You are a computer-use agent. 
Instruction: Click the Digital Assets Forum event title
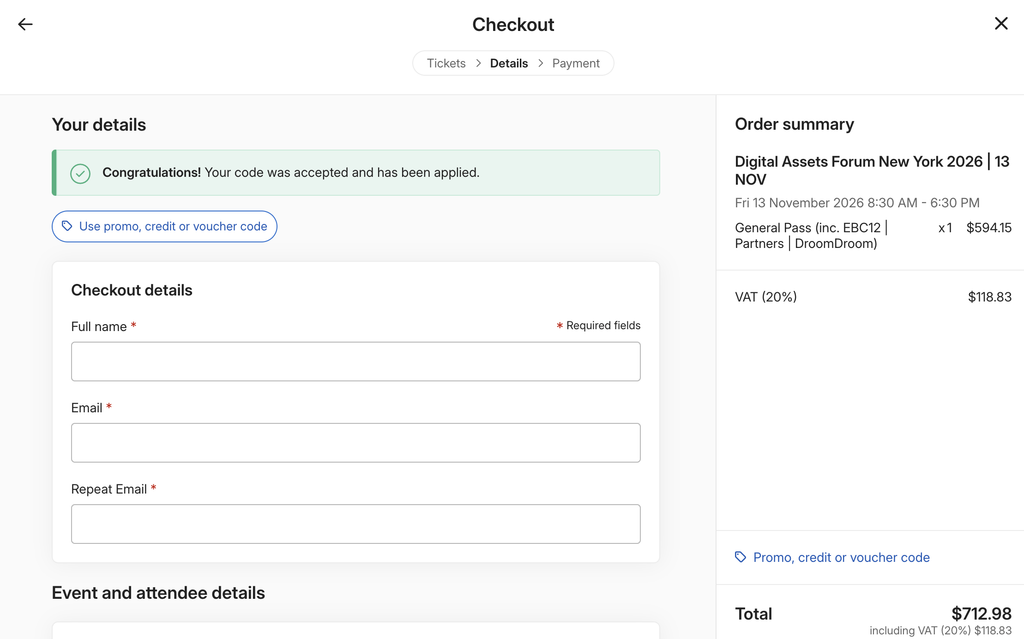pyautogui.click(x=872, y=170)
